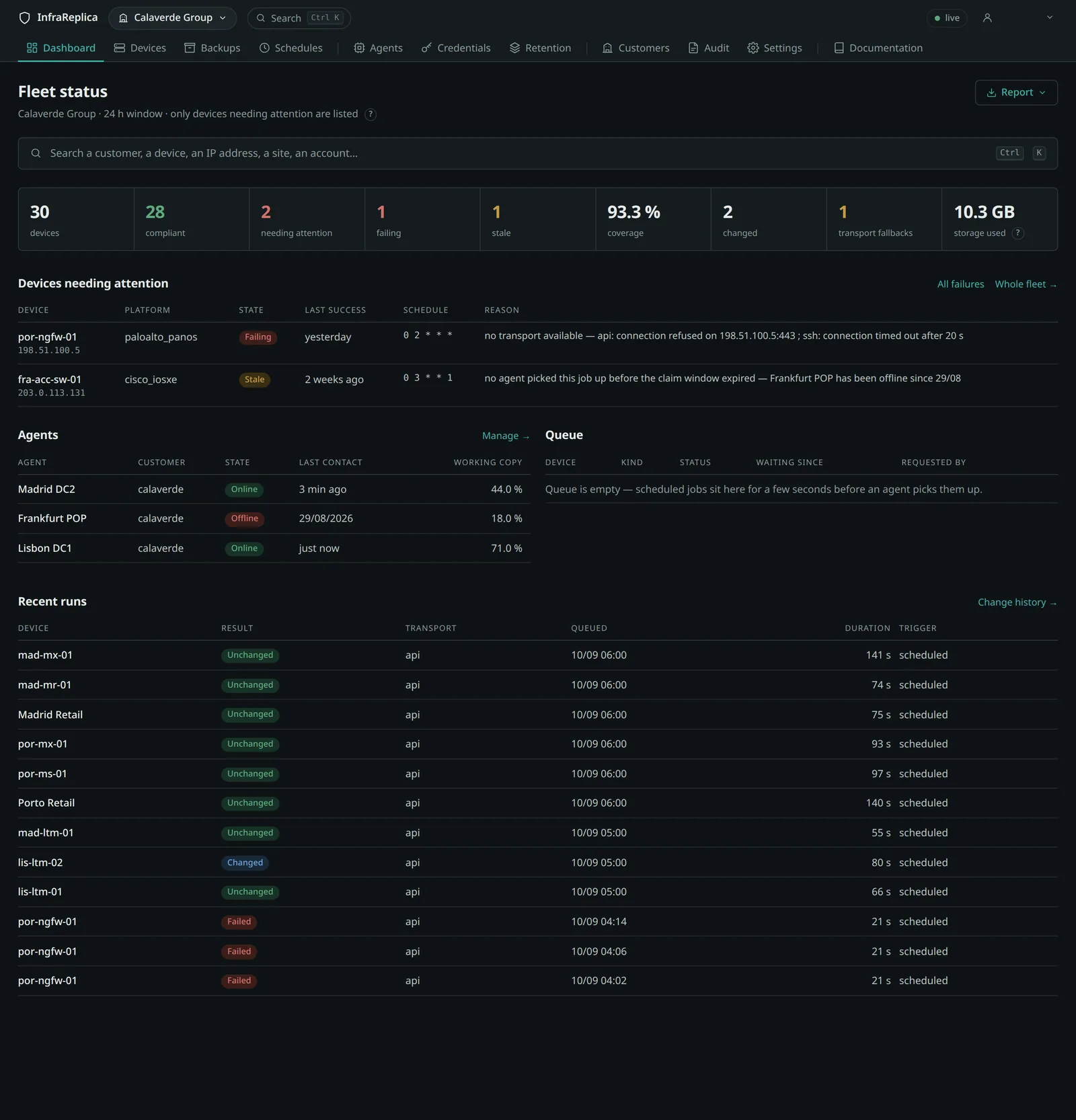Click the InfraReplica shield logo icon
The width and height of the screenshot is (1076, 1120).
coord(25,18)
